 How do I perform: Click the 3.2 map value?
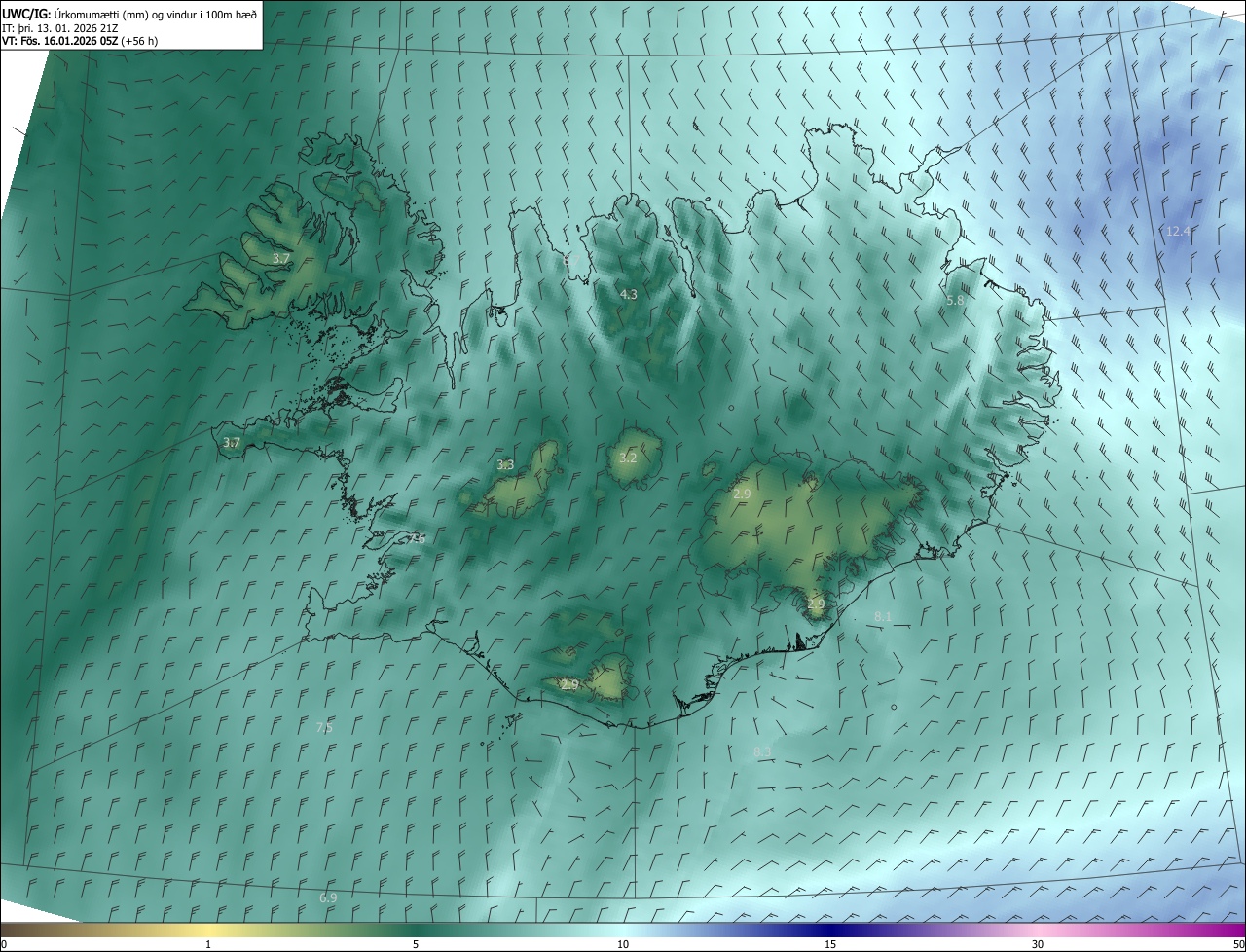(x=628, y=458)
